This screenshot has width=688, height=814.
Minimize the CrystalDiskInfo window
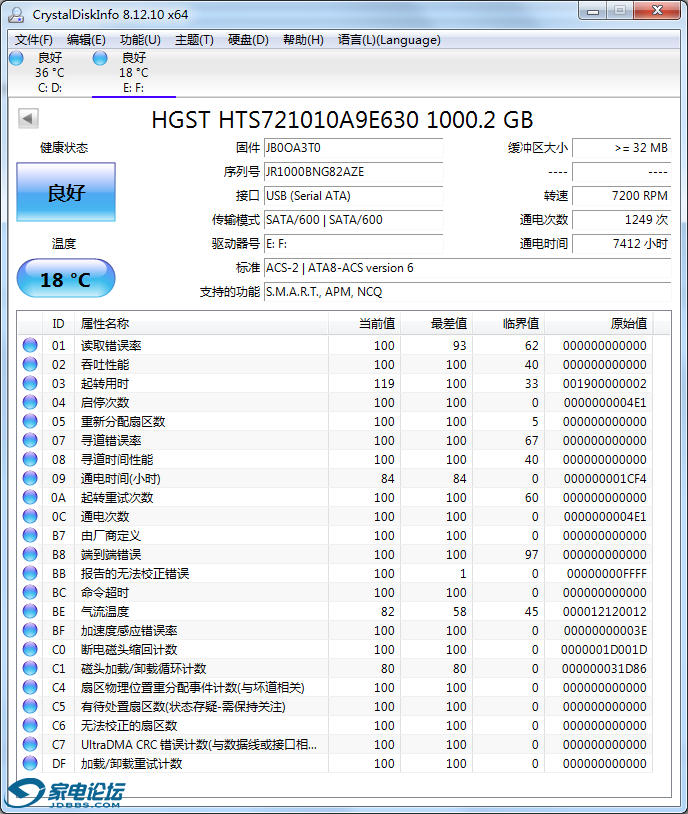point(593,10)
